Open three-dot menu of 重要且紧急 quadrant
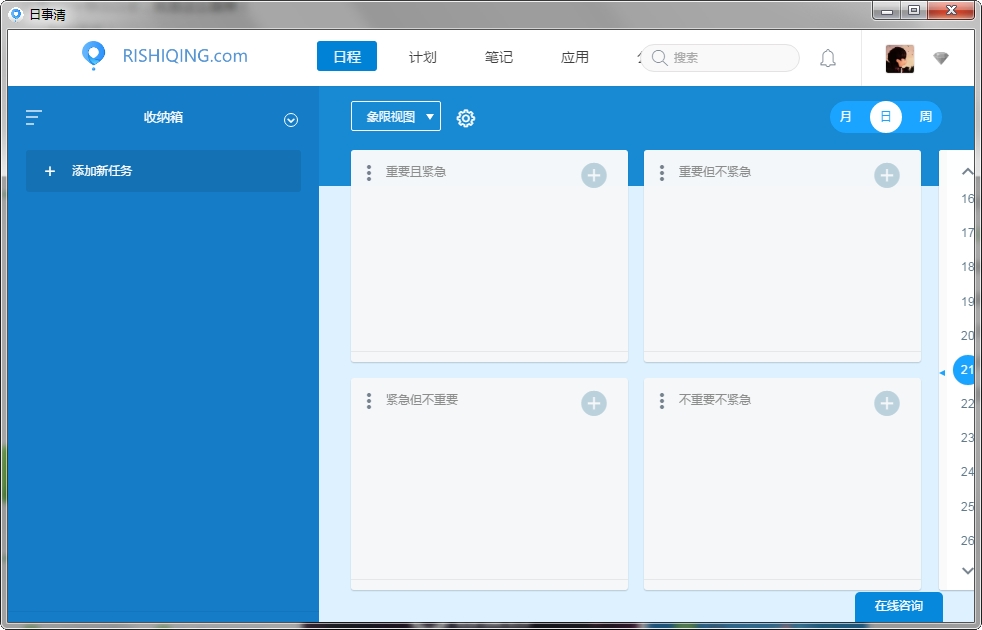The width and height of the screenshot is (982, 630). pos(369,173)
